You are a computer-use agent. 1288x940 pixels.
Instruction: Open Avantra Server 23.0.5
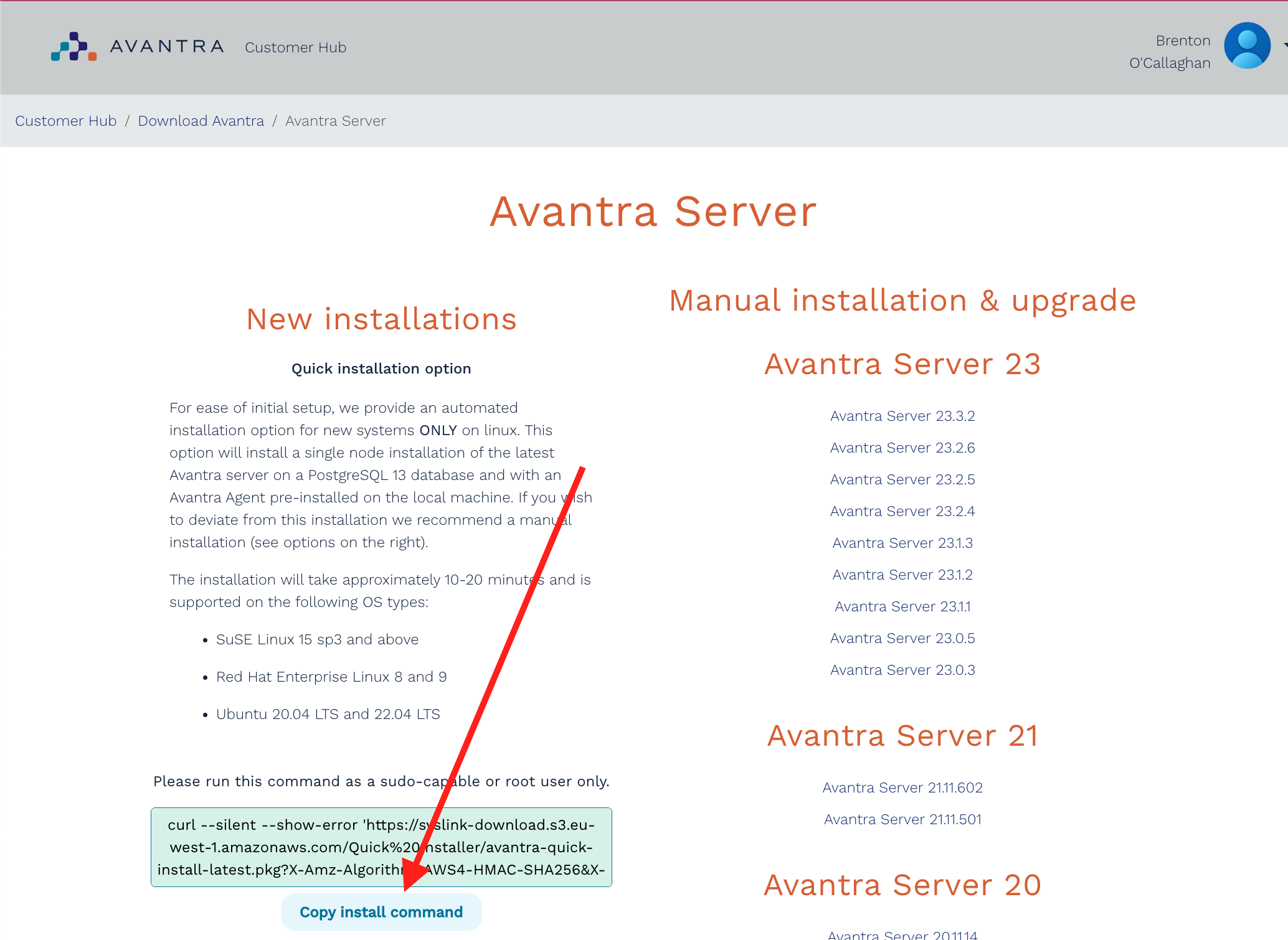(x=902, y=637)
